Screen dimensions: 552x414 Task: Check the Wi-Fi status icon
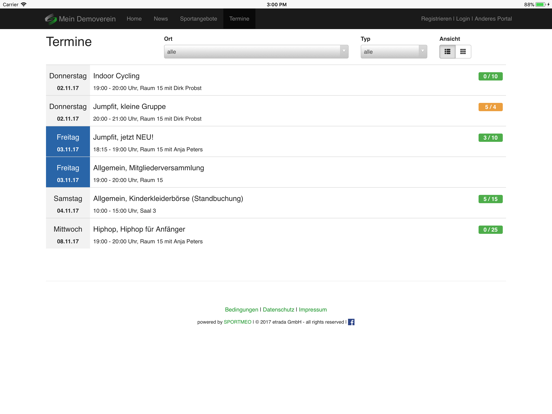pyautogui.click(x=24, y=4)
